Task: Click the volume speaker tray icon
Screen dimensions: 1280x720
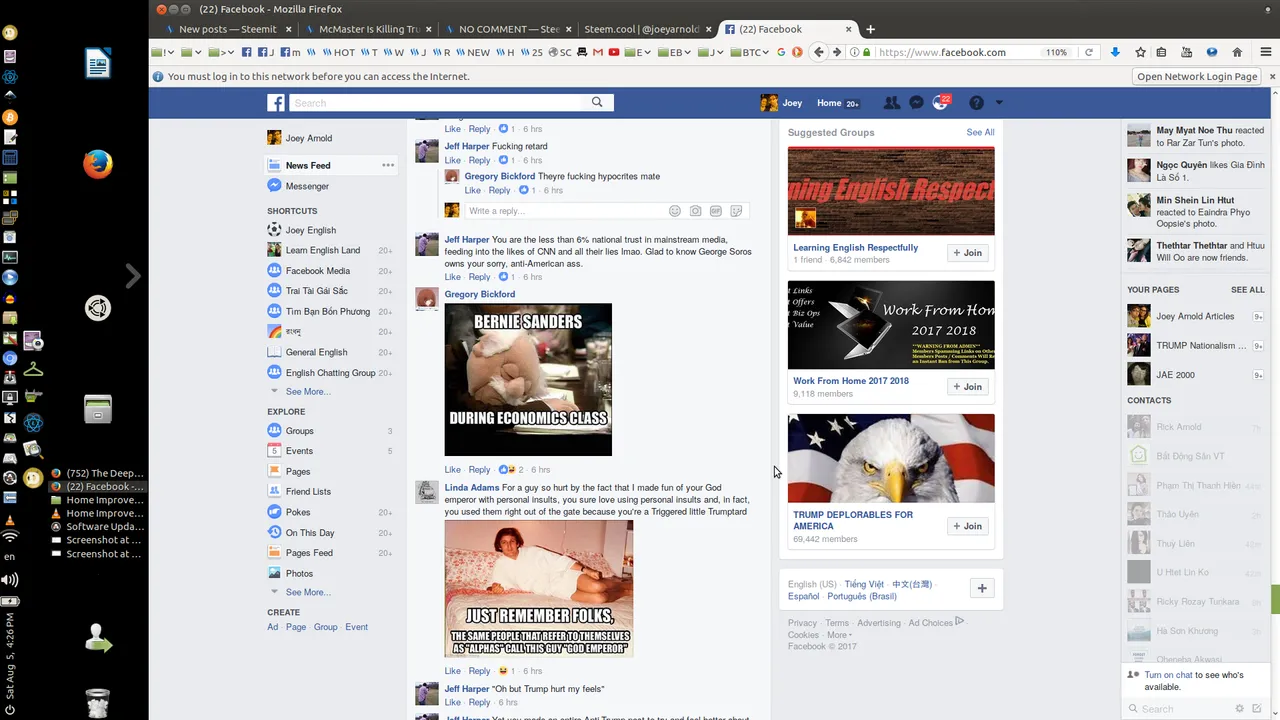Action: pos(10,579)
